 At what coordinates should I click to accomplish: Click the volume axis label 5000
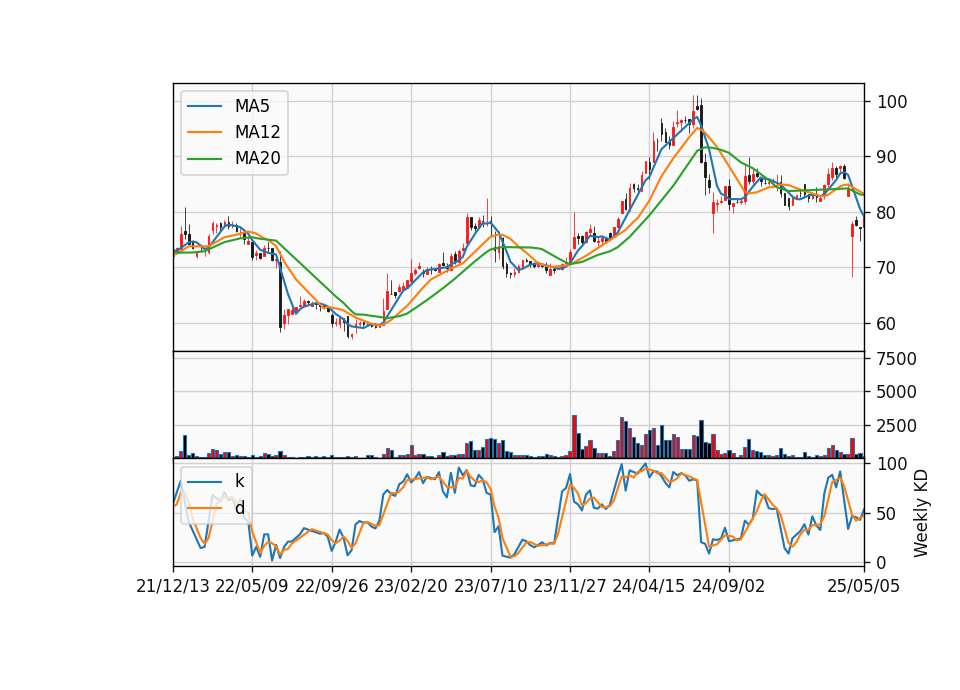pyautogui.click(x=897, y=392)
